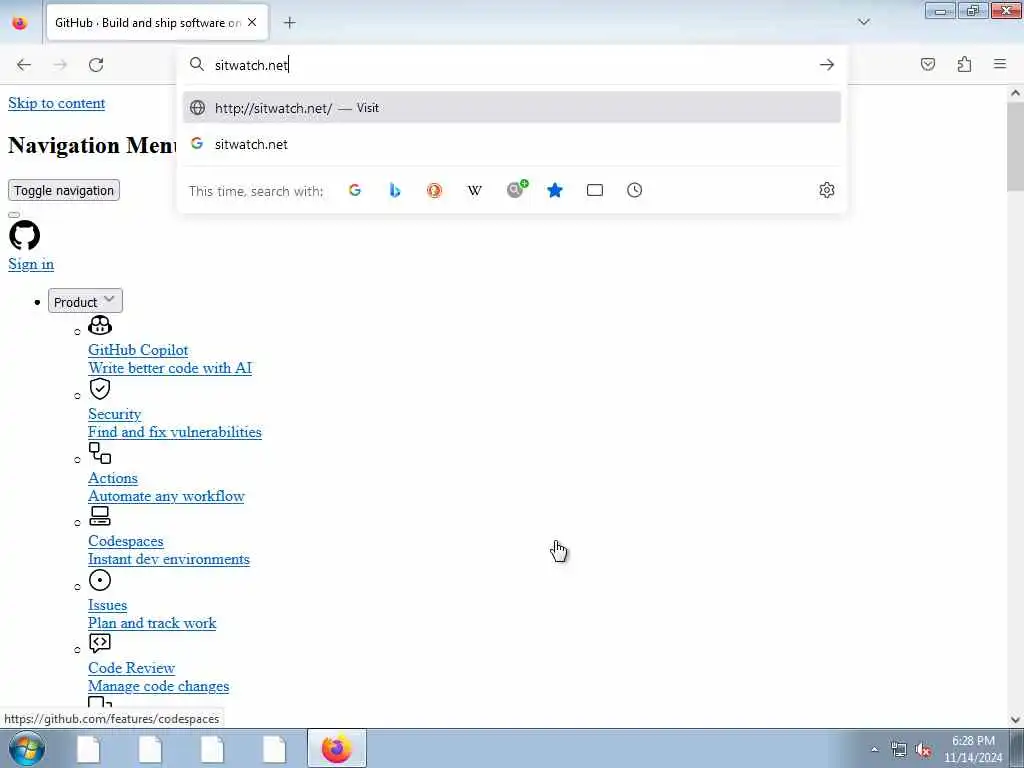The height and width of the screenshot is (768, 1024).
Task: Open Windows Start menu
Action: pyautogui.click(x=27, y=748)
